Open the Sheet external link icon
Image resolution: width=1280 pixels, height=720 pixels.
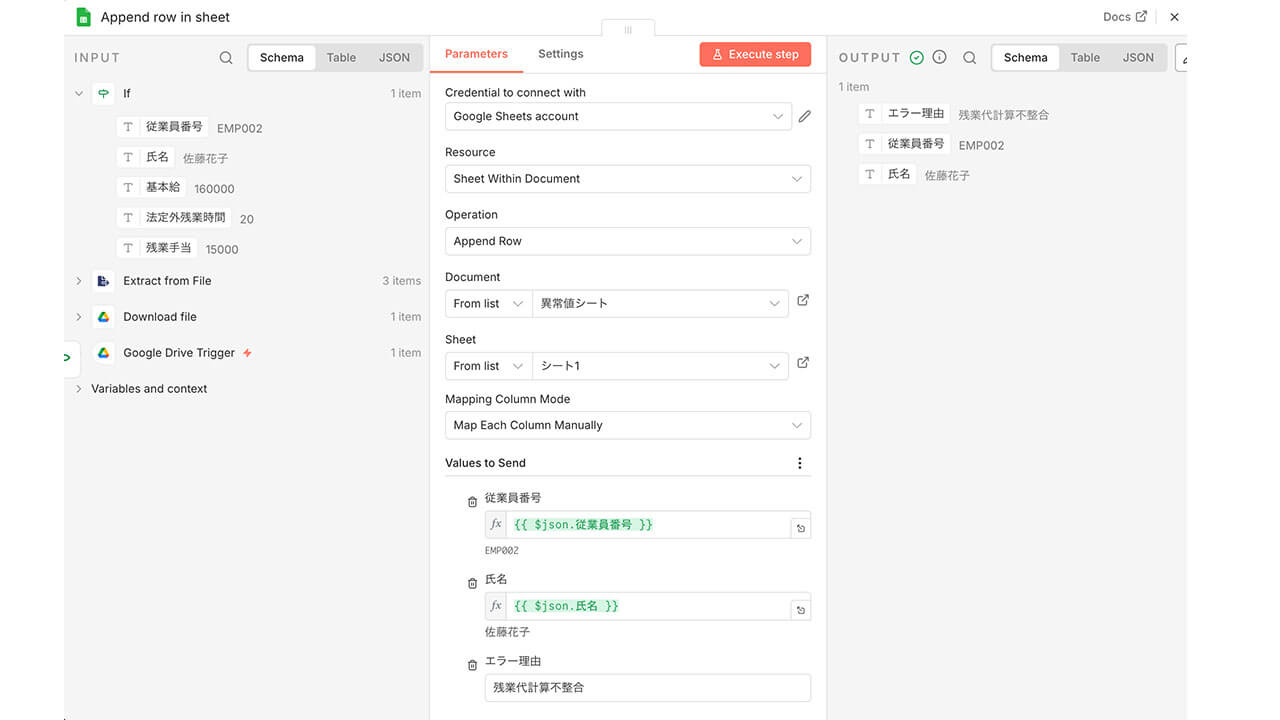pyautogui.click(x=803, y=363)
